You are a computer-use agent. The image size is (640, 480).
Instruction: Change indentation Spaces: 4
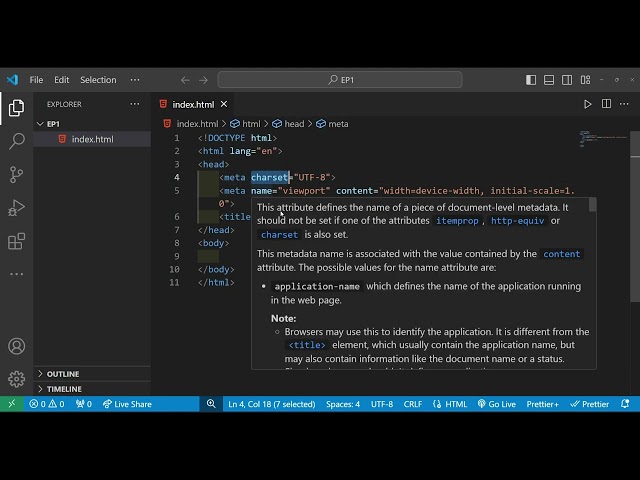(343, 404)
